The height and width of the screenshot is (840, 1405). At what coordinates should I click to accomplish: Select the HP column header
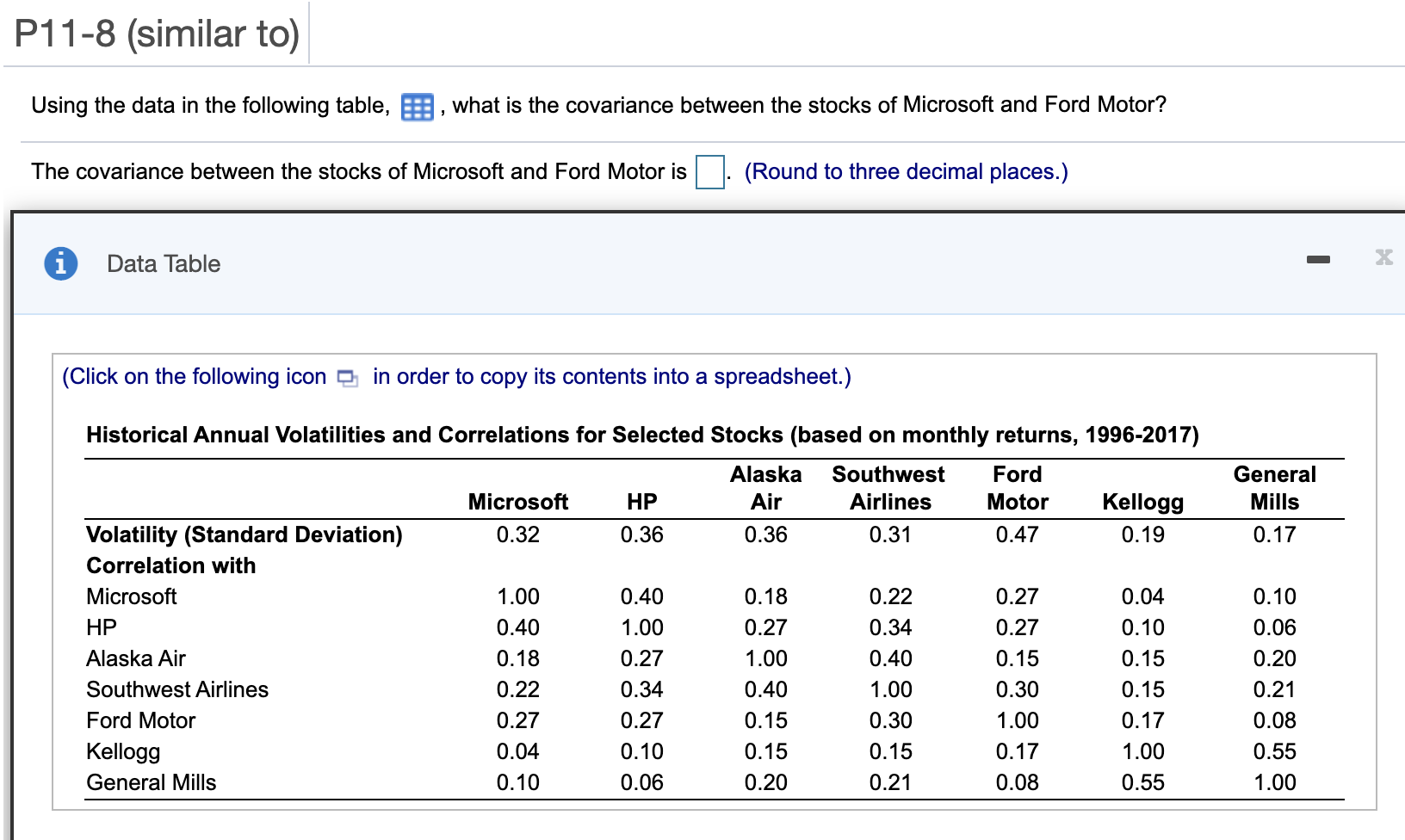click(642, 502)
